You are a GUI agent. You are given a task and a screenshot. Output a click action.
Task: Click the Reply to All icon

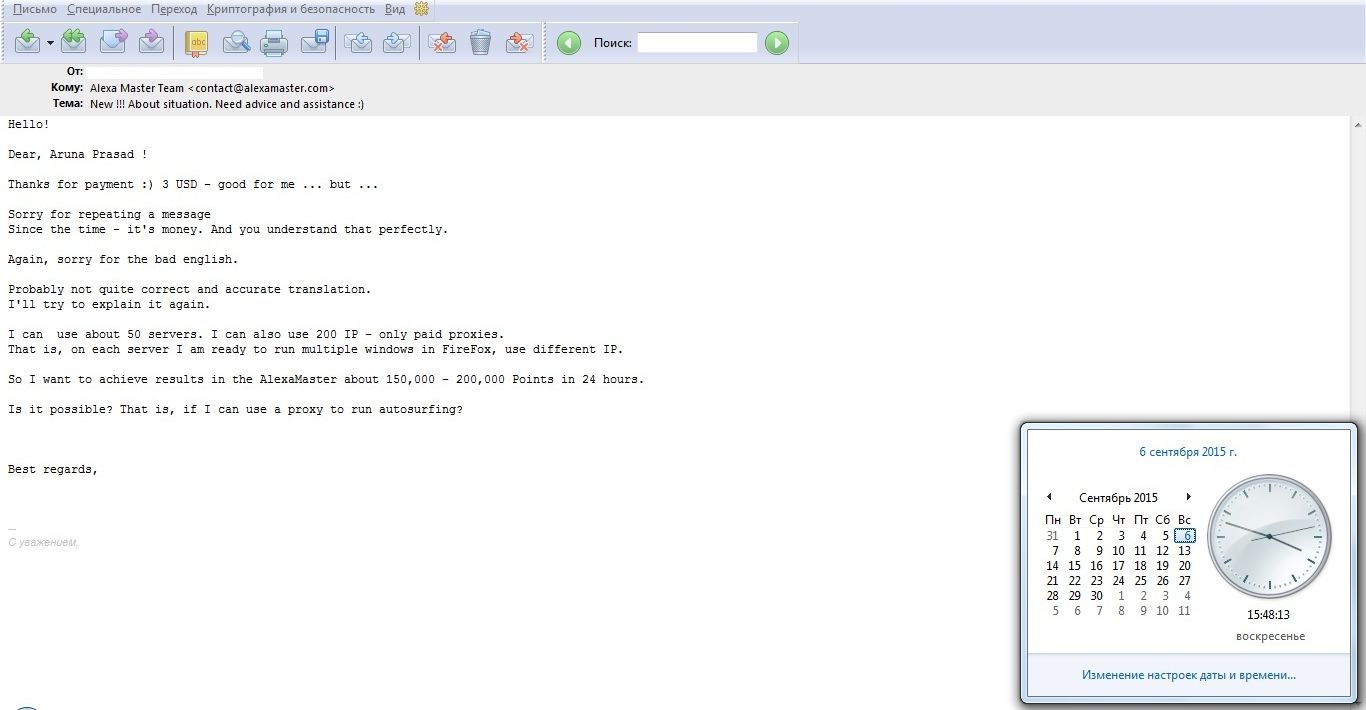pos(73,42)
